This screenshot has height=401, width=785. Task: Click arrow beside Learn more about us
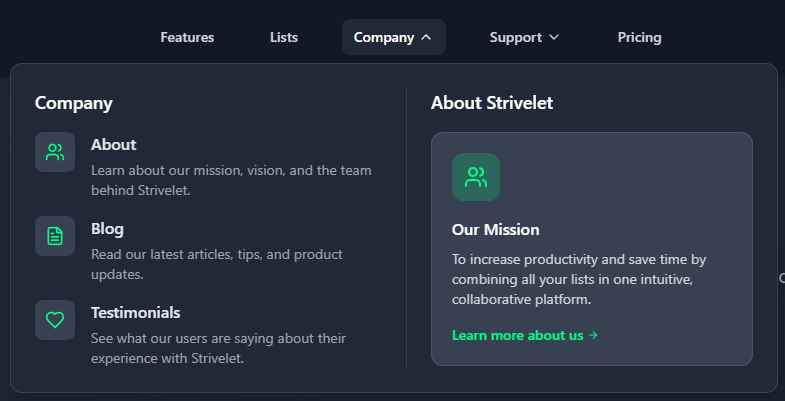[594, 336]
